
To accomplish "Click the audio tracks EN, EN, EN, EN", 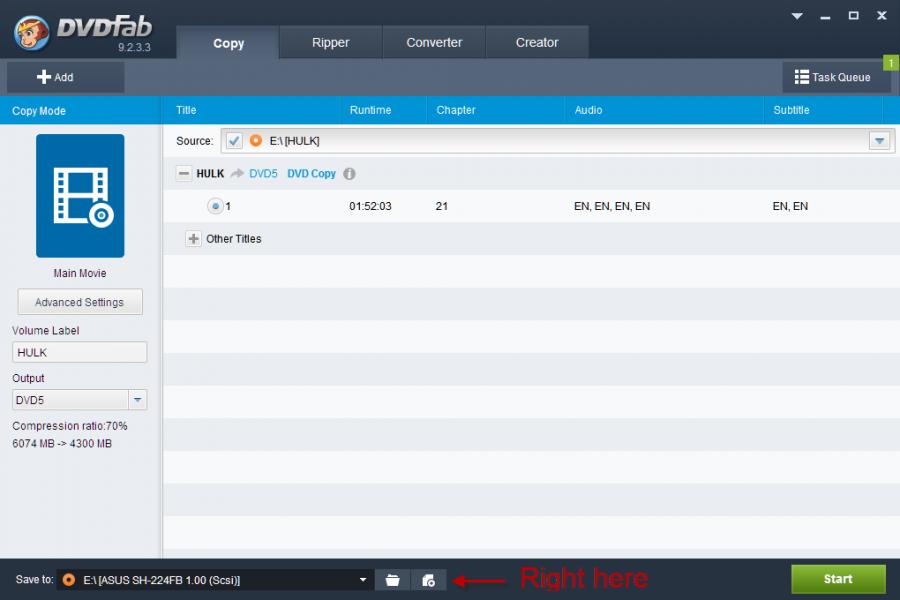I will click(x=612, y=206).
